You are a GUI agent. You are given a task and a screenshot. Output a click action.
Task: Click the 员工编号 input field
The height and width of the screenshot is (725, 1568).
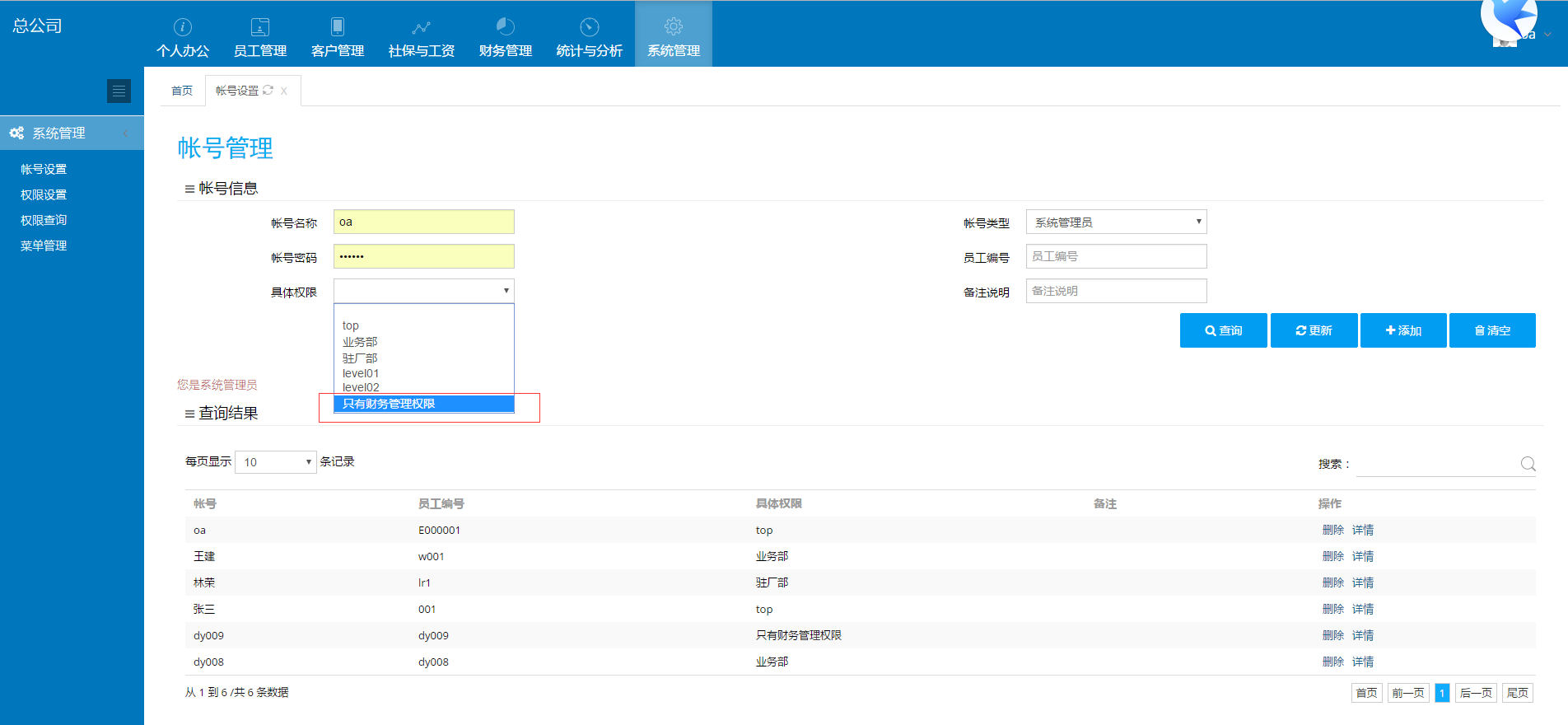1116,256
